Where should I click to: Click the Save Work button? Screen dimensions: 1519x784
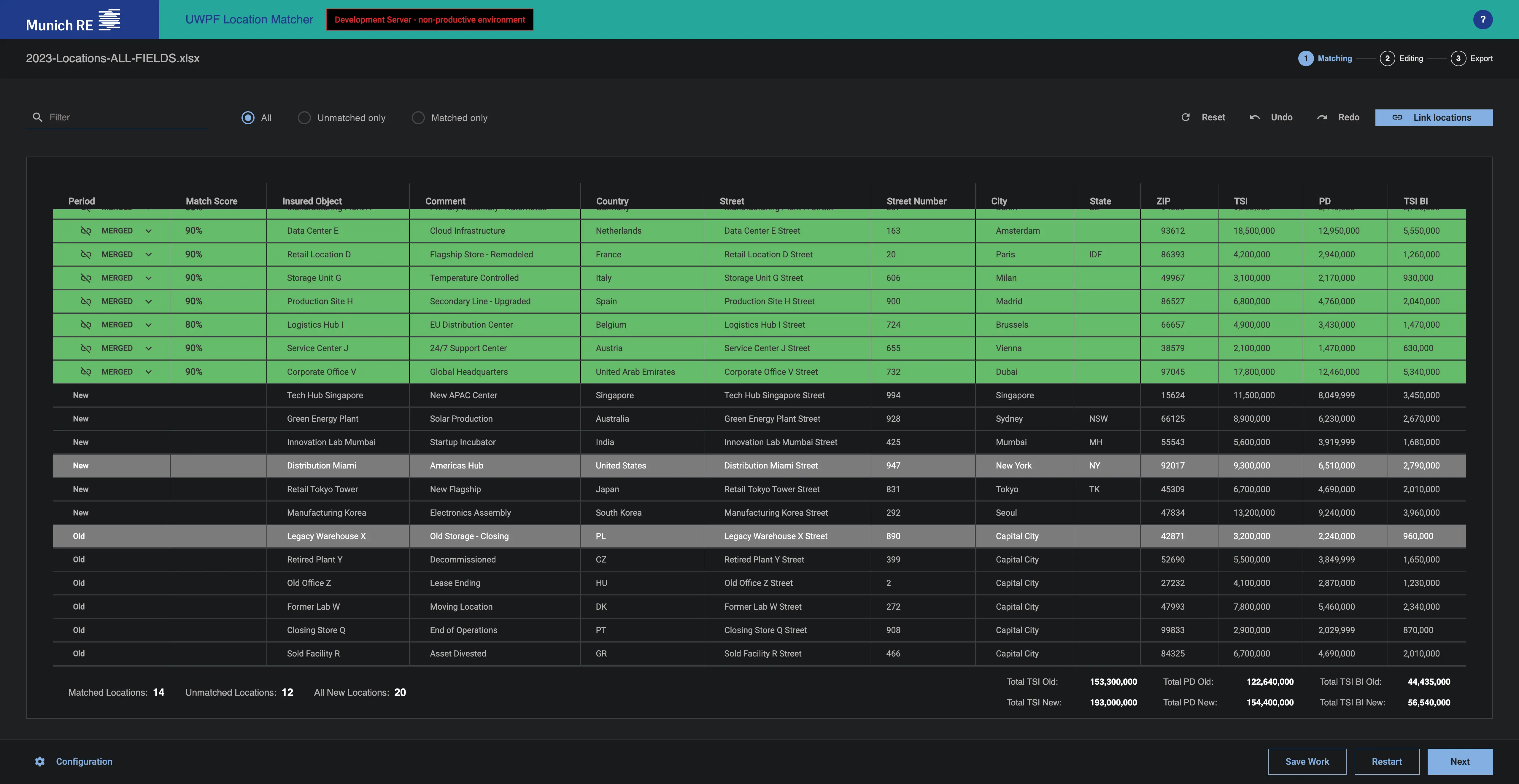pos(1307,761)
